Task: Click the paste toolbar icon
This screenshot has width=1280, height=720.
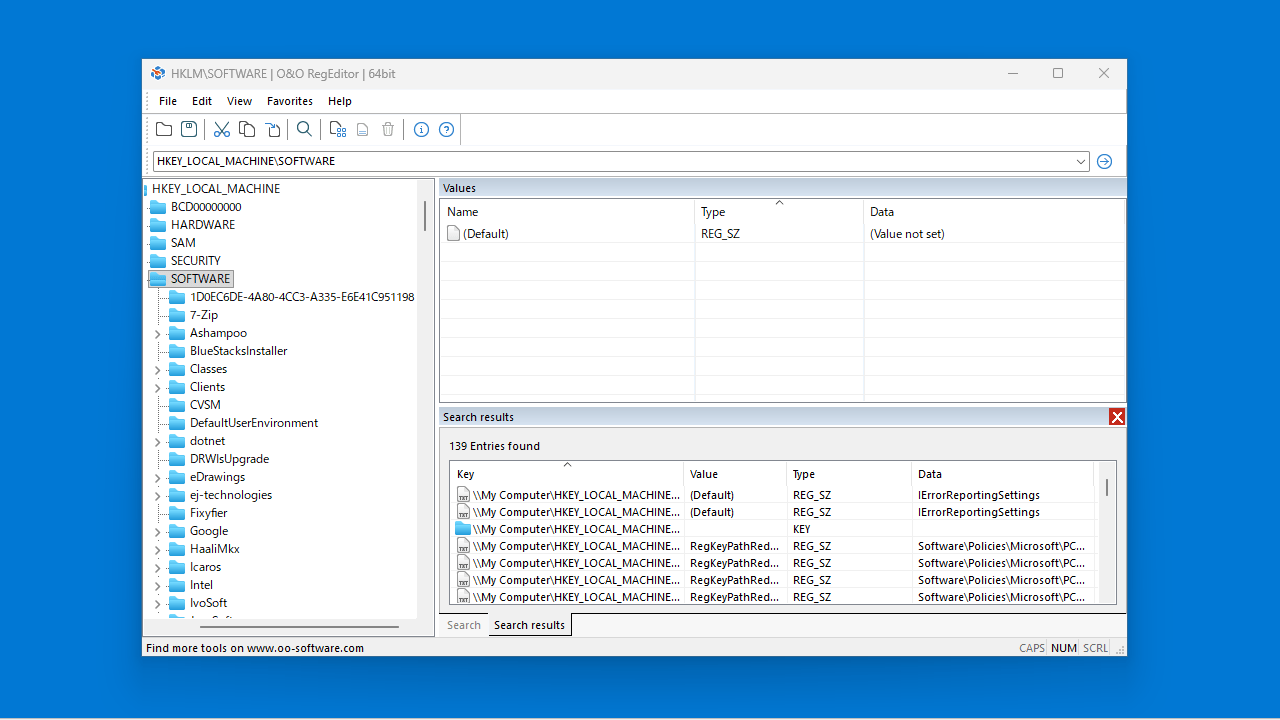Action: [x=272, y=129]
